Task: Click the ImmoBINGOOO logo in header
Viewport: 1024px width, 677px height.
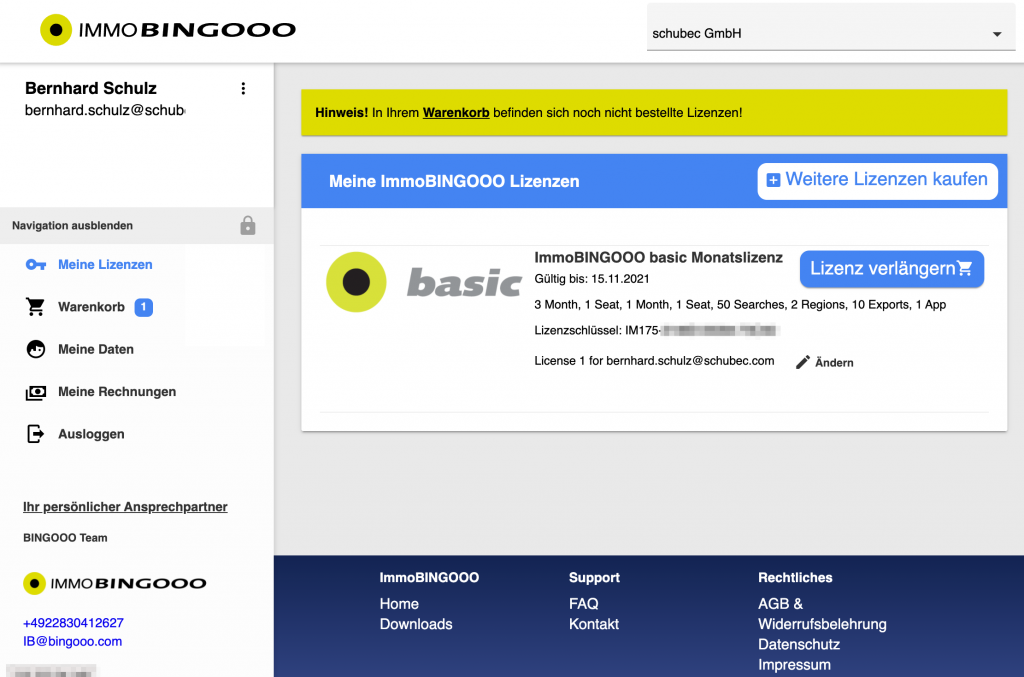Action: (x=168, y=30)
